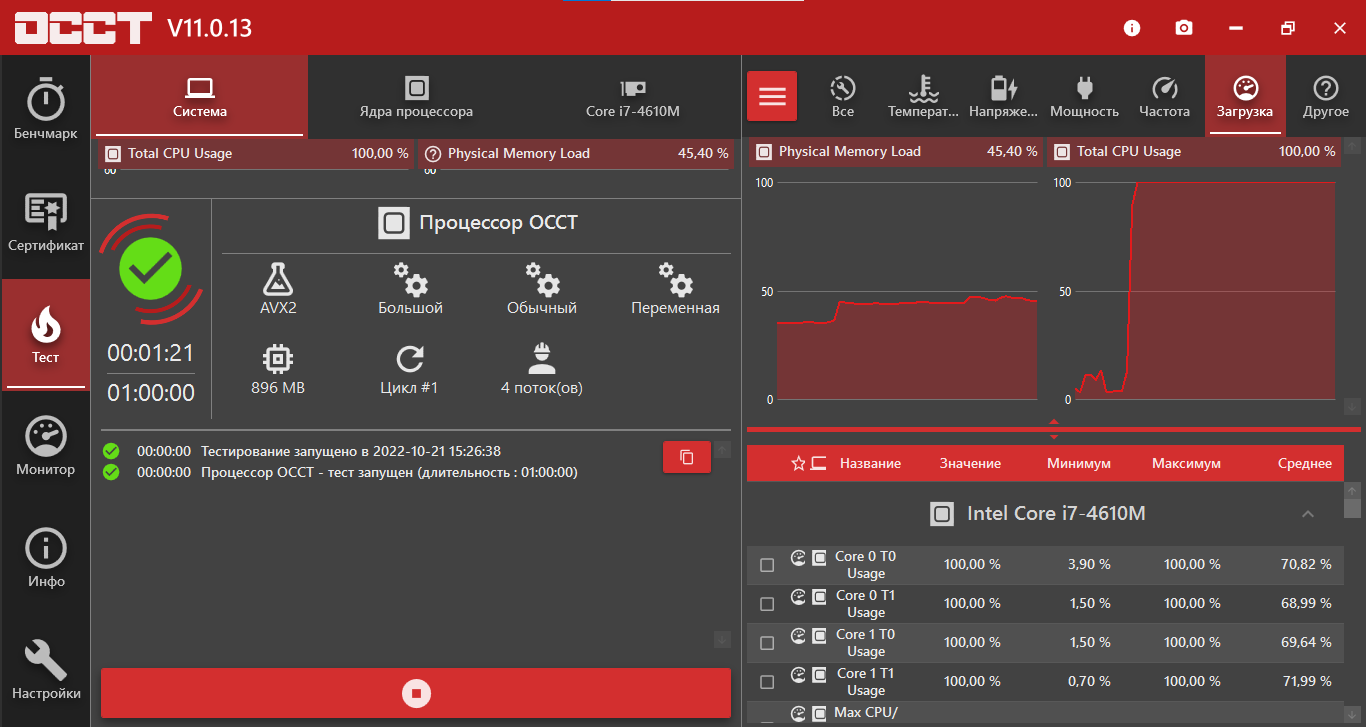Show Все sensors tab
1366x727 pixels.
pos(843,96)
